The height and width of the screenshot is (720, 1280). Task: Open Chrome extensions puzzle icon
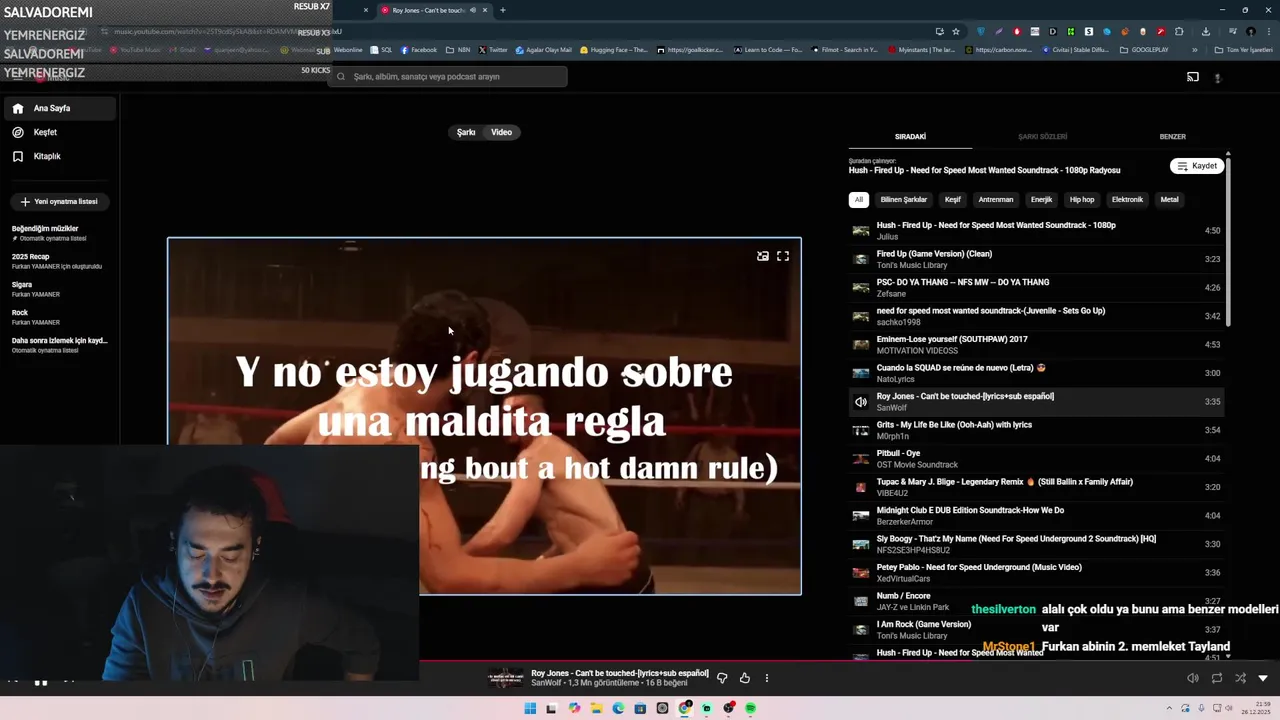1179,31
